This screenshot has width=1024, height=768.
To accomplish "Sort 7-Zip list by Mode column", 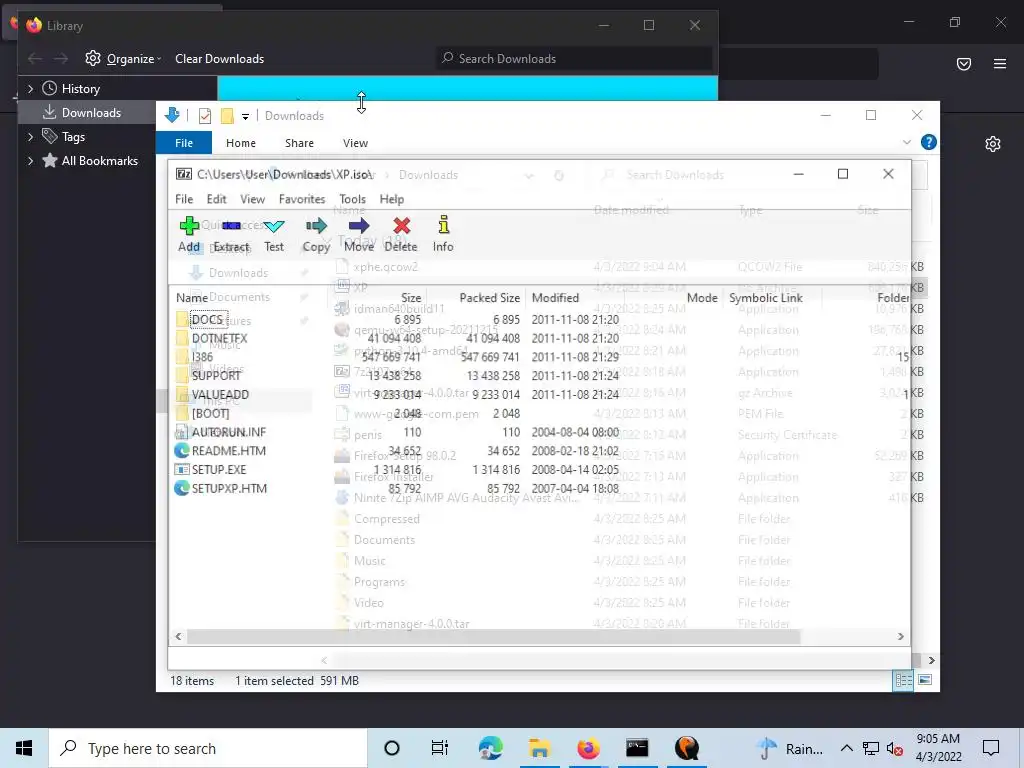I will click(x=702, y=298).
